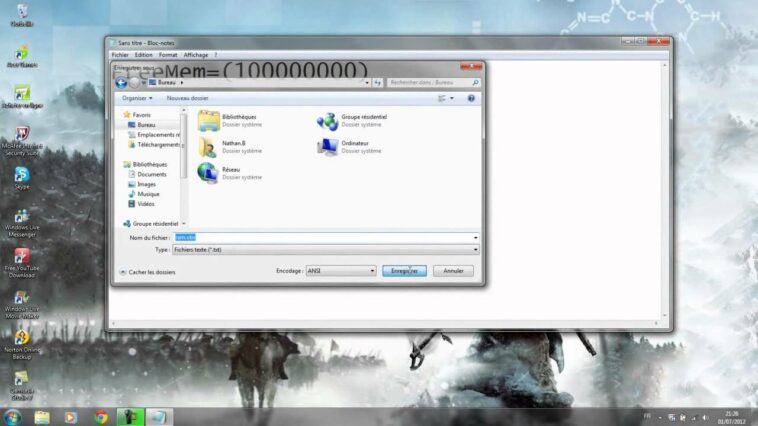This screenshot has height=426, width=758.
Task: Open File Explorer from the taskbar
Action: point(42,417)
